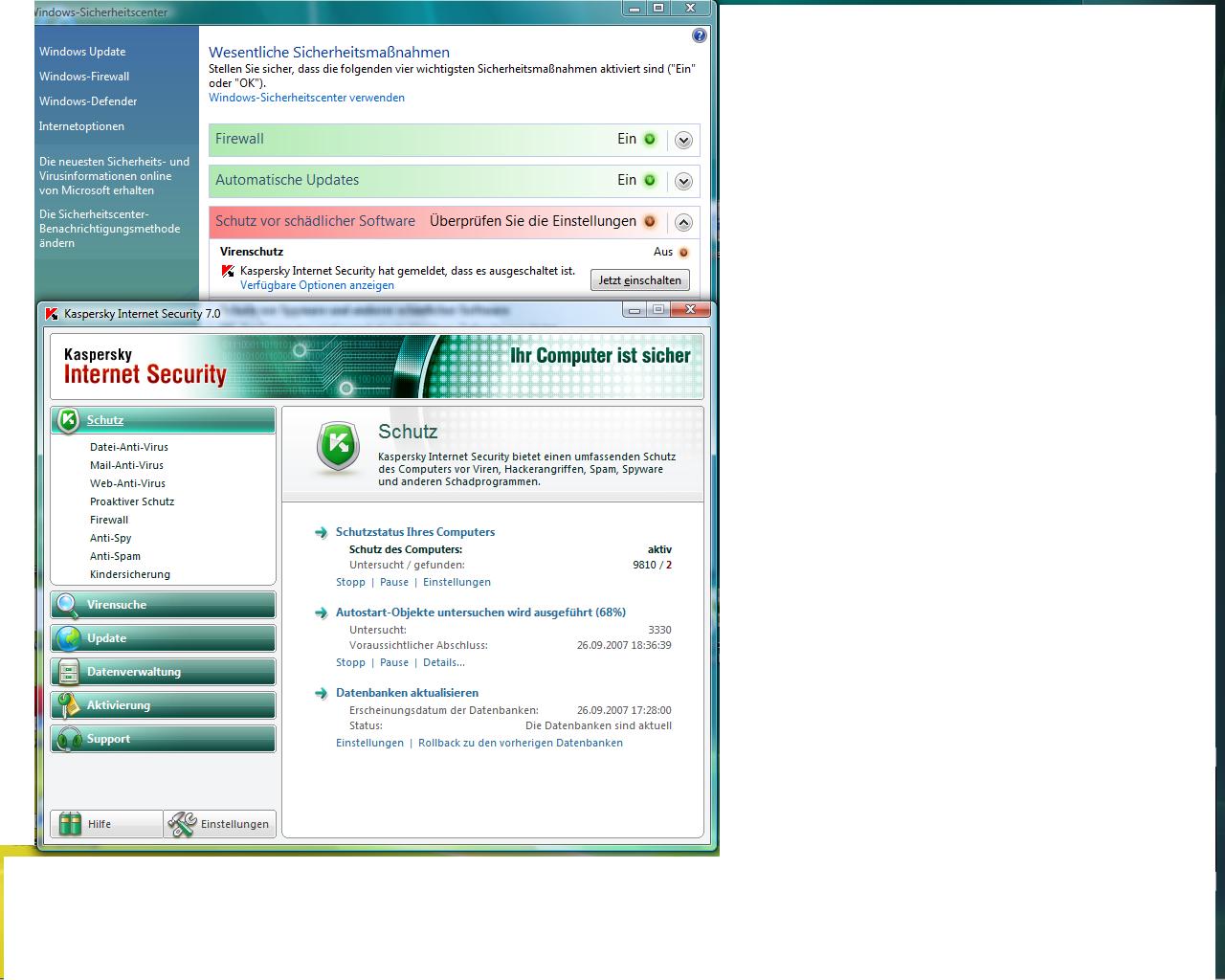
Task: Click Pause under Schutzstatus
Action: click(394, 582)
